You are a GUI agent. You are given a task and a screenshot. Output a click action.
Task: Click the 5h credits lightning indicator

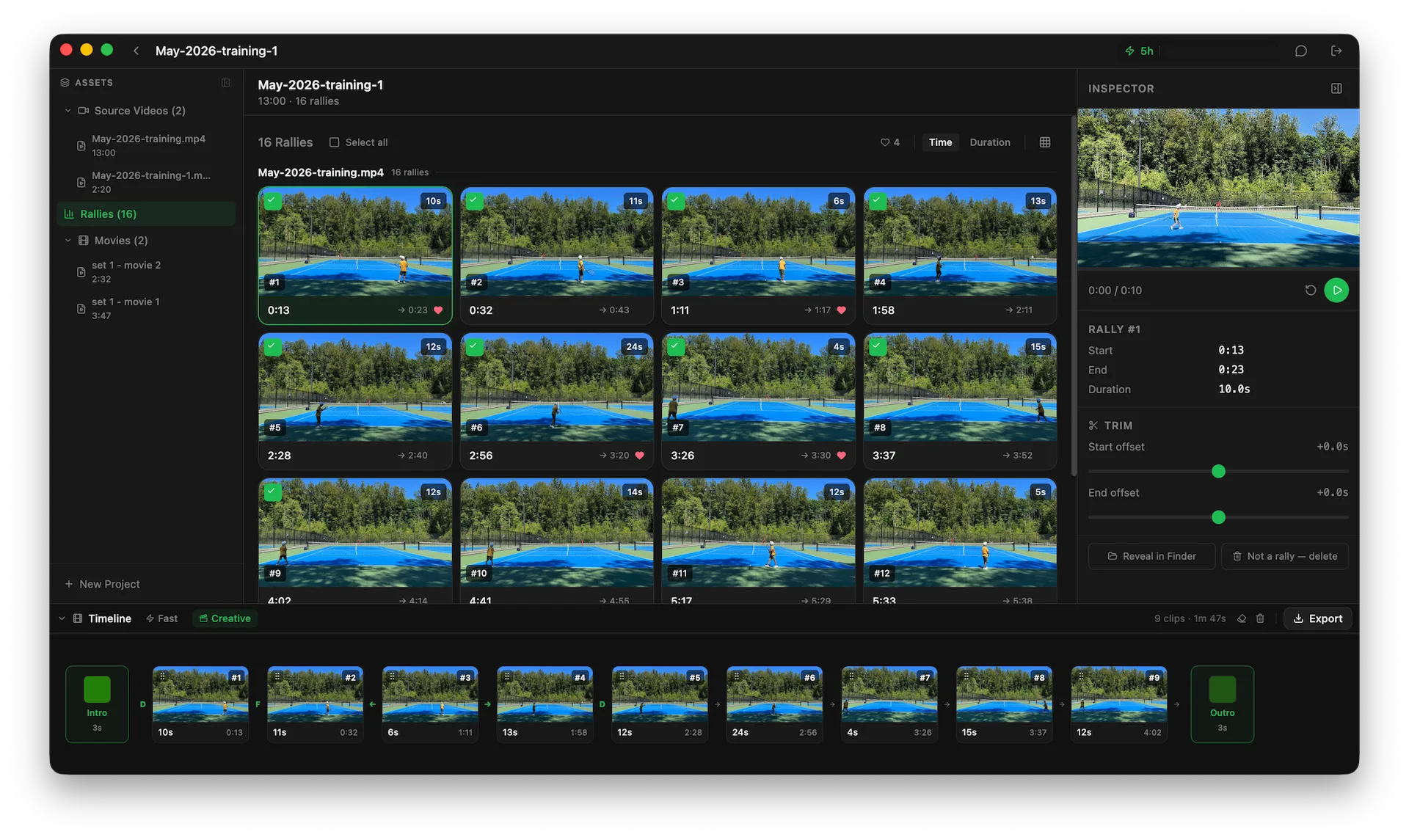pyautogui.click(x=1139, y=51)
